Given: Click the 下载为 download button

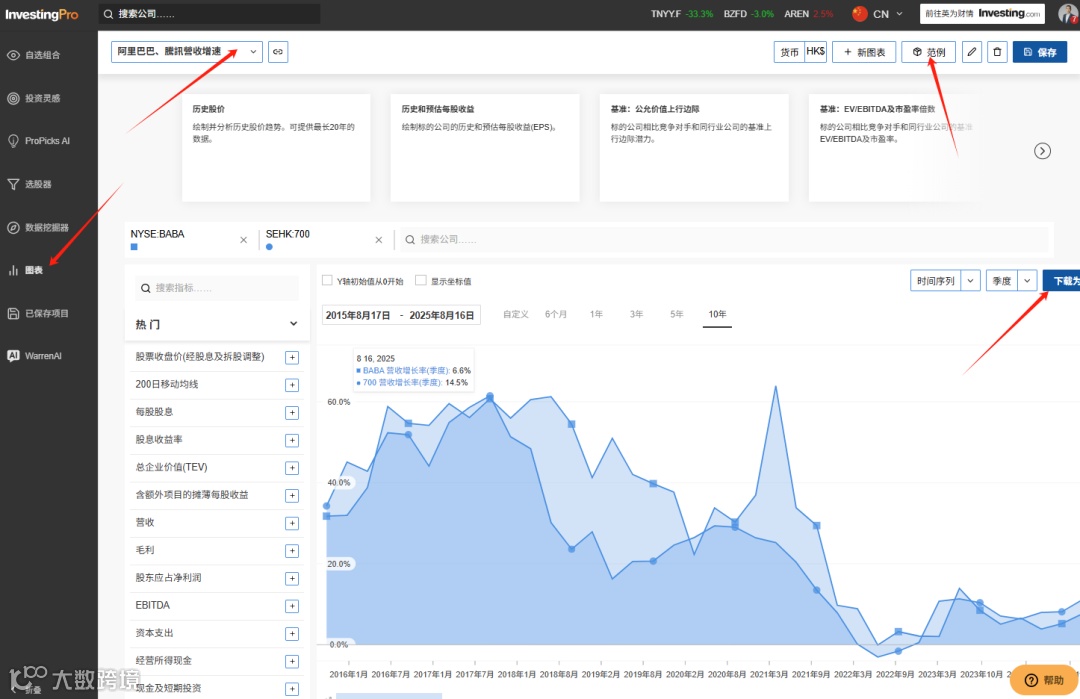Looking at the screenshot, I should pos(1061,281).
